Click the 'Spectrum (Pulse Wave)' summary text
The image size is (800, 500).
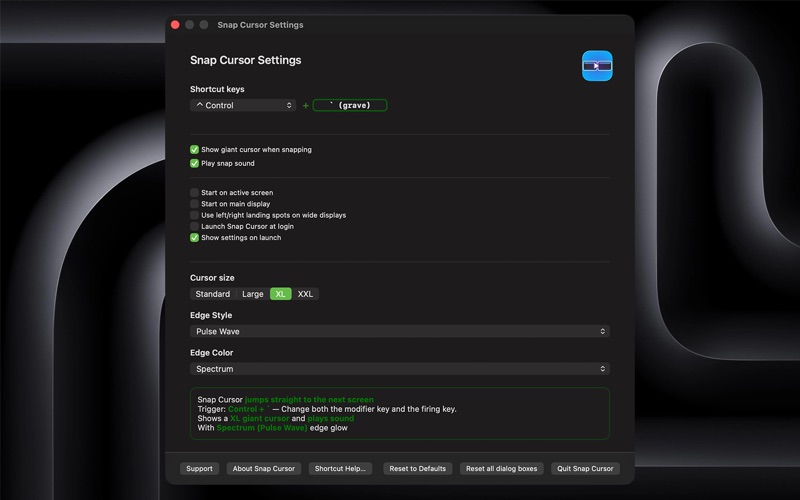(262, 428)
